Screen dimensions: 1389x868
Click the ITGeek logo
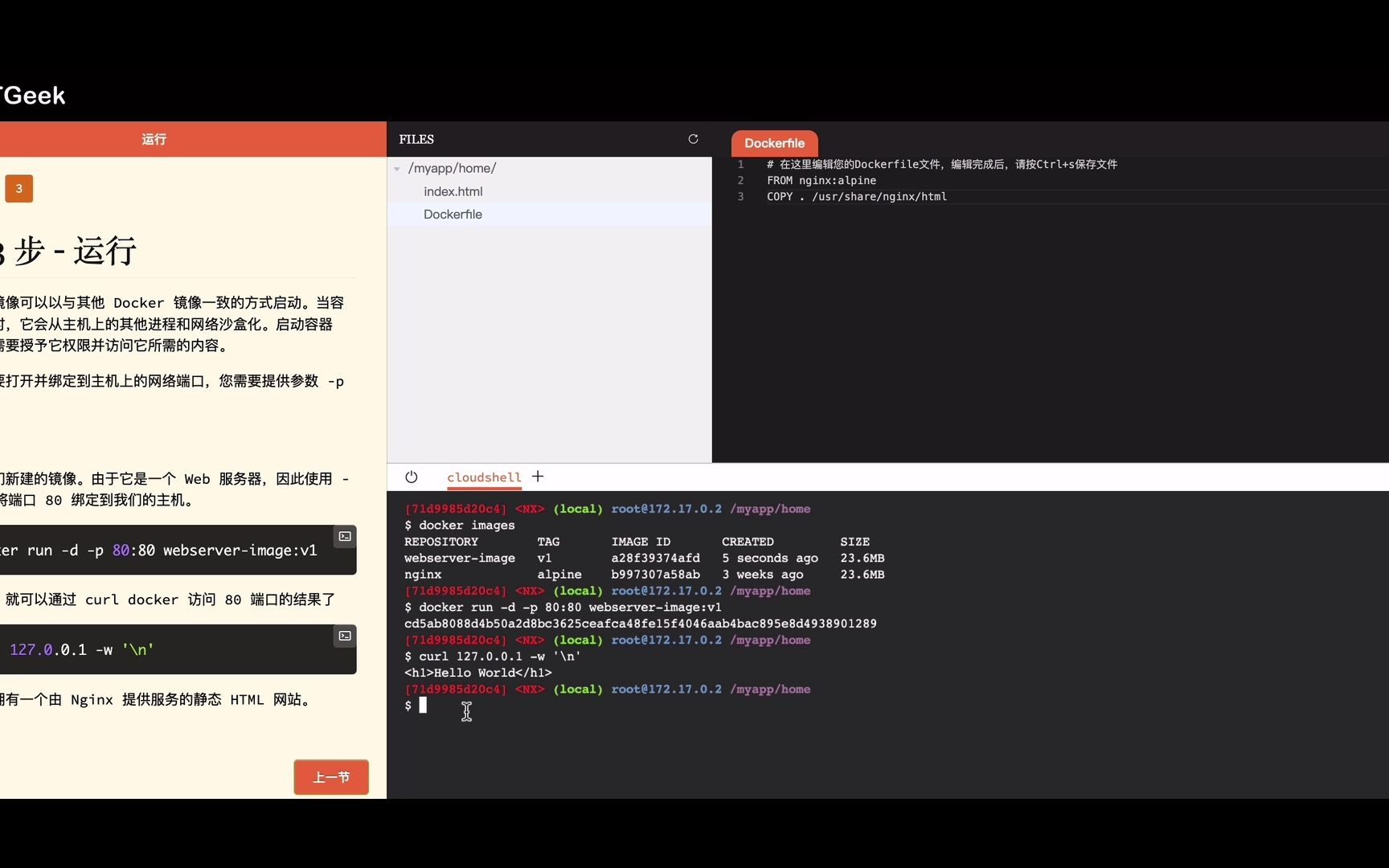click(32, 95)
